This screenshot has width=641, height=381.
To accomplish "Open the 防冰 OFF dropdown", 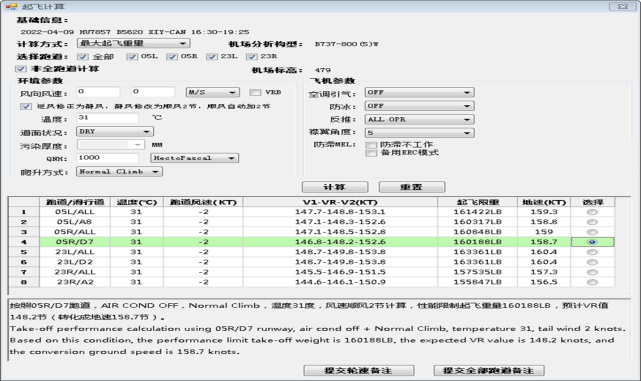I will (x=419, y=106).
